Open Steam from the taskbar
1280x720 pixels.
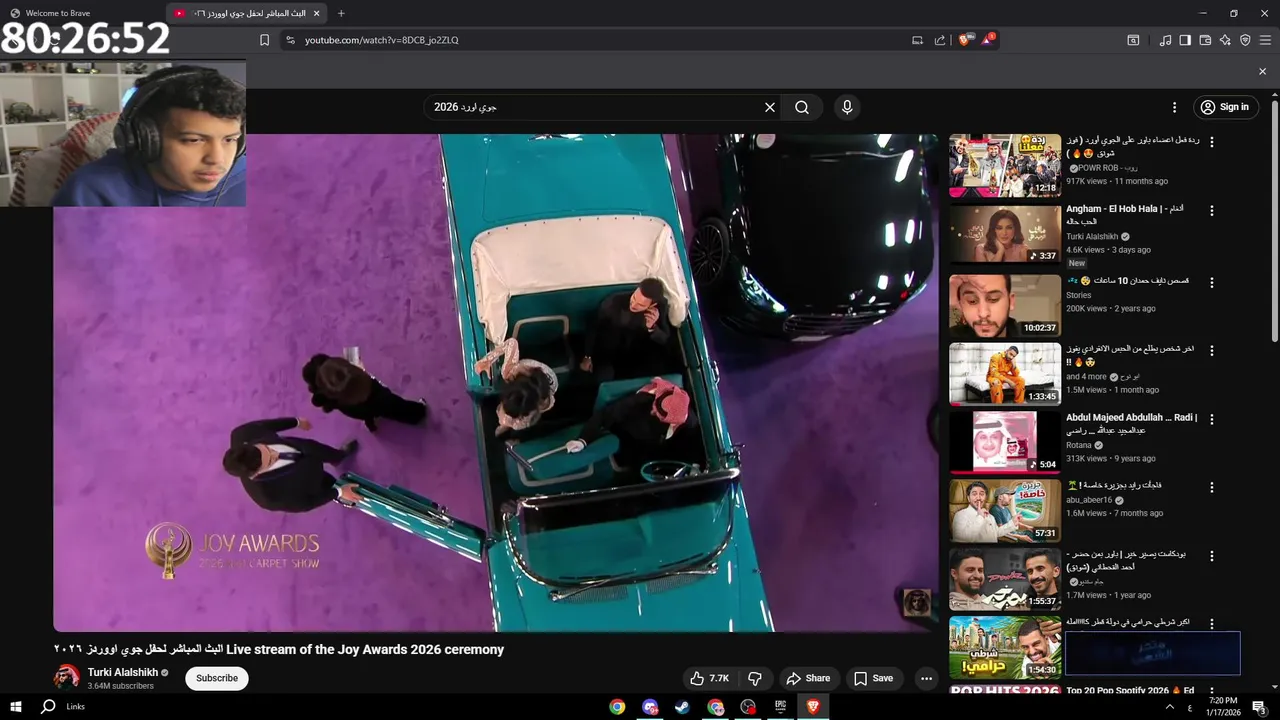click(x=682, y=707)
